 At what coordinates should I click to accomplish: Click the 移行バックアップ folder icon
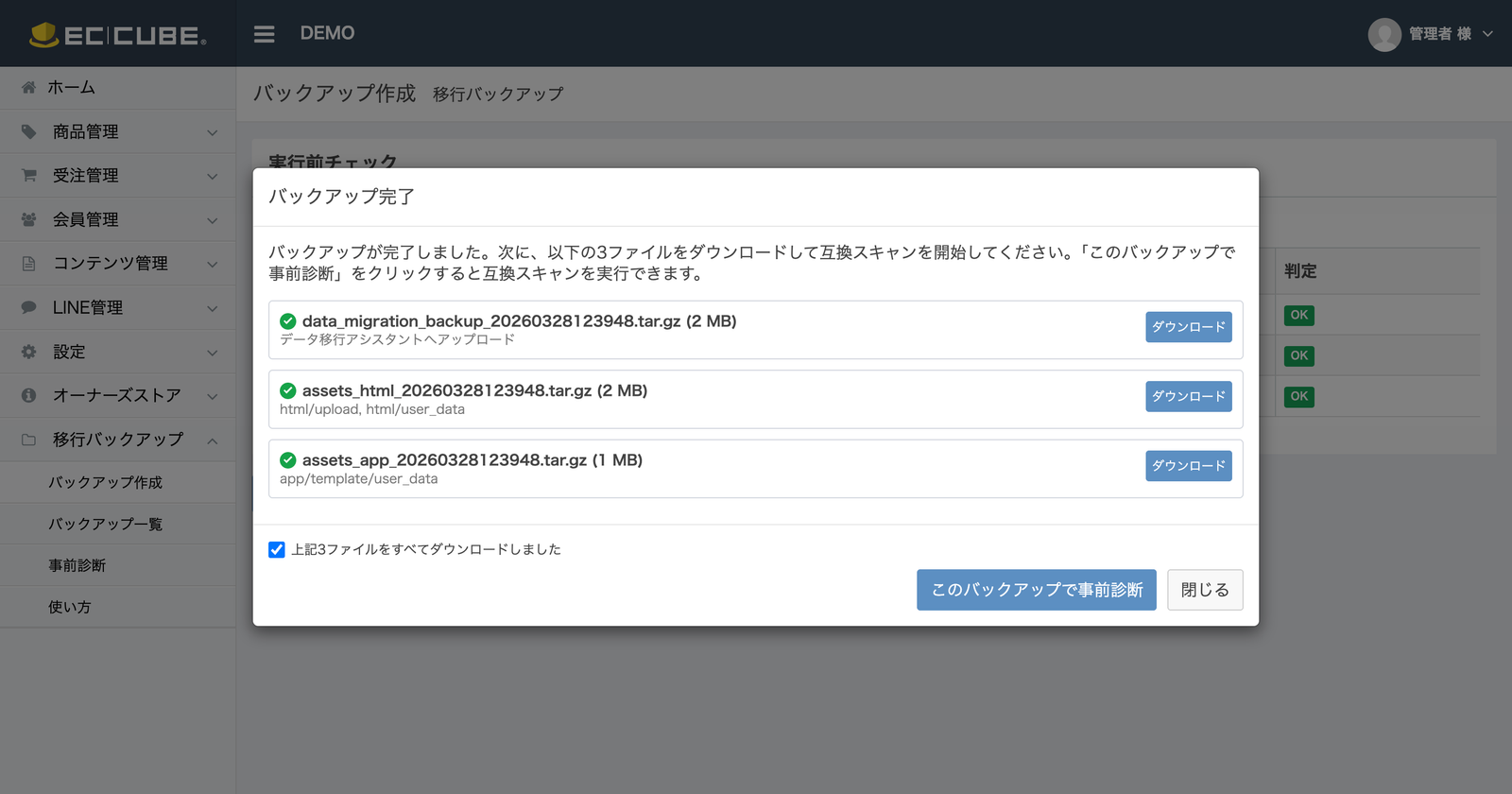tap(28, 440)
